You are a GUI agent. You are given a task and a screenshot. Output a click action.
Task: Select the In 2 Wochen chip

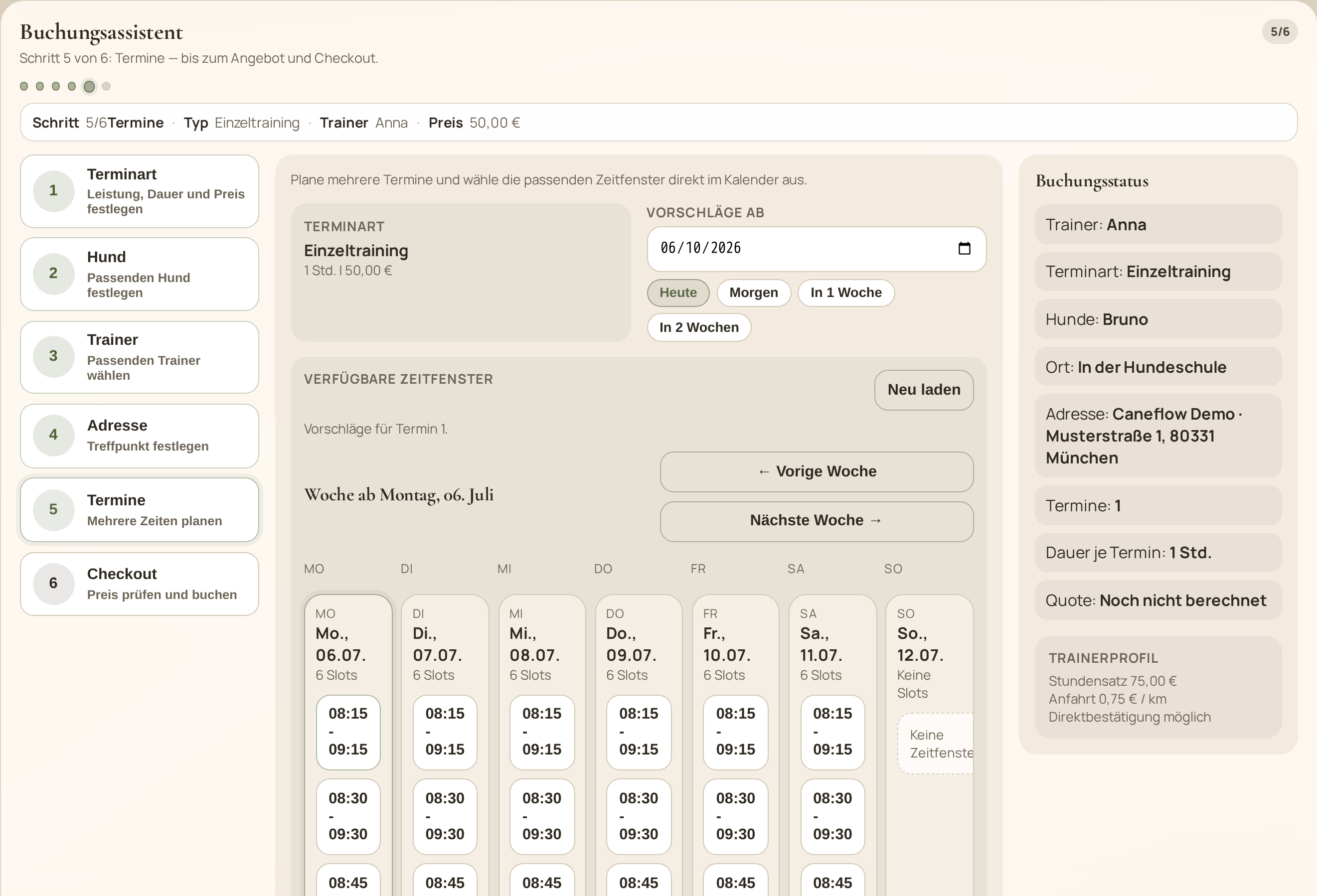pyautogui.click(x=699, y=327)
